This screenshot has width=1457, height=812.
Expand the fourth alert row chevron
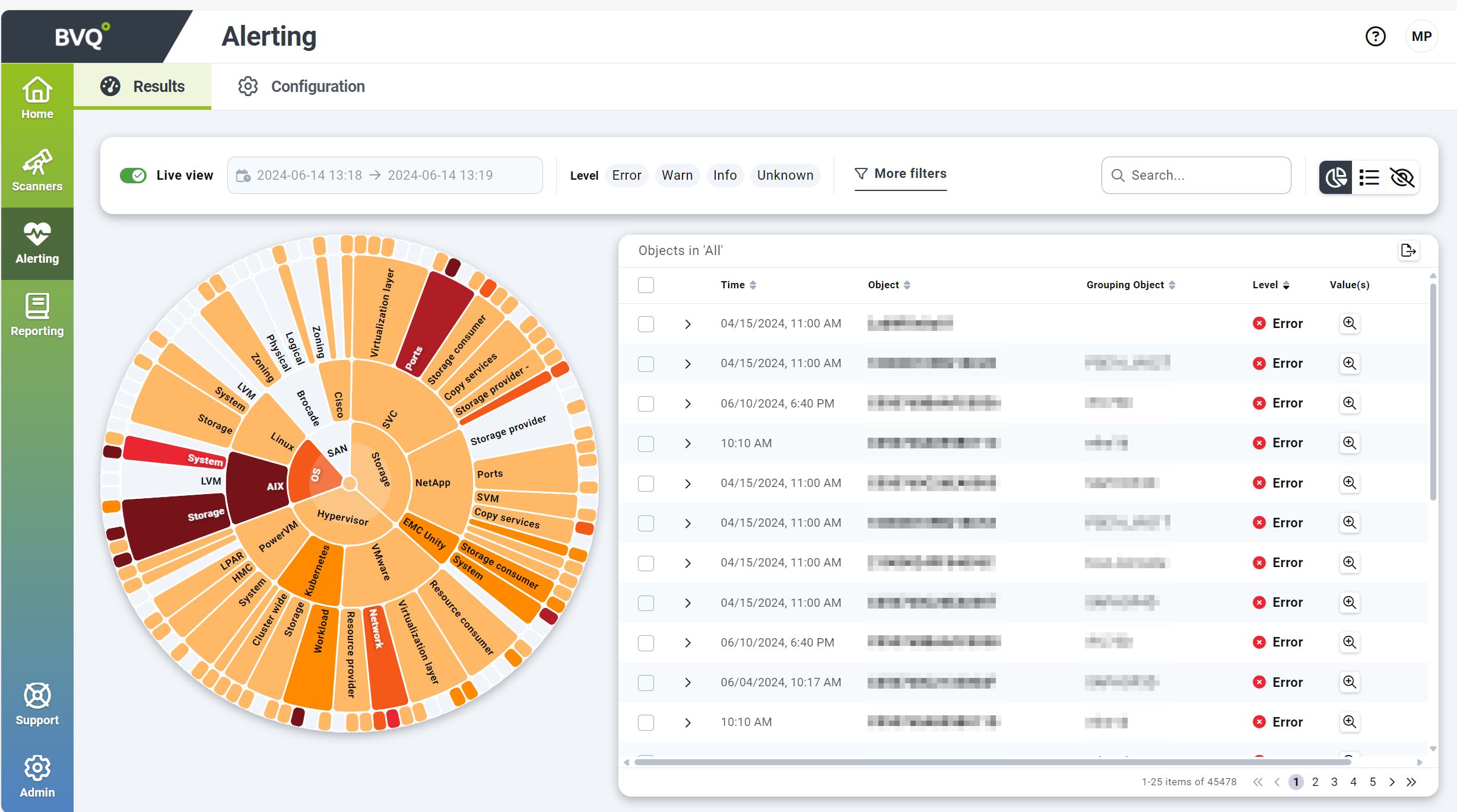coord(688,443)
